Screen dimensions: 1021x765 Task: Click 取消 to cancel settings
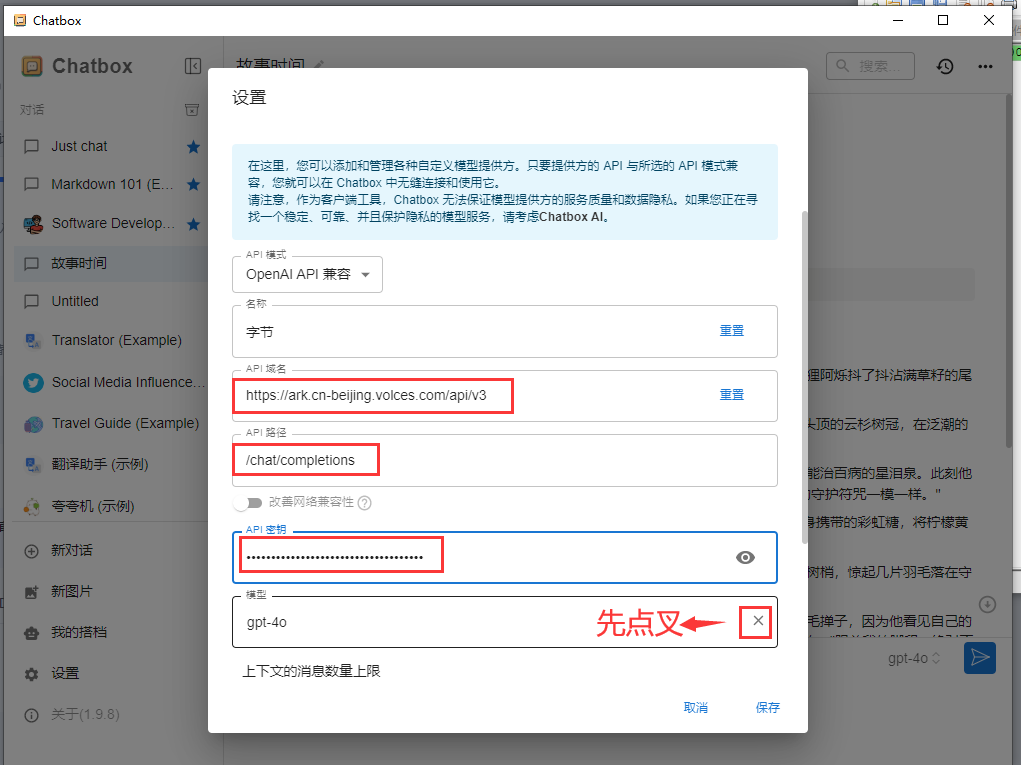click(x=695, y=708)
